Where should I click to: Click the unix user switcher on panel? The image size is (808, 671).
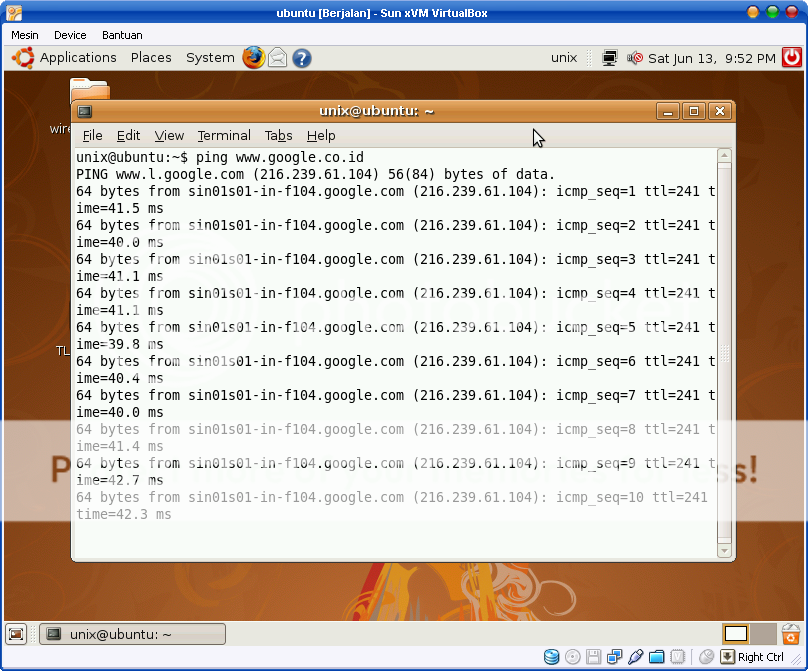[x=564, y=58]
